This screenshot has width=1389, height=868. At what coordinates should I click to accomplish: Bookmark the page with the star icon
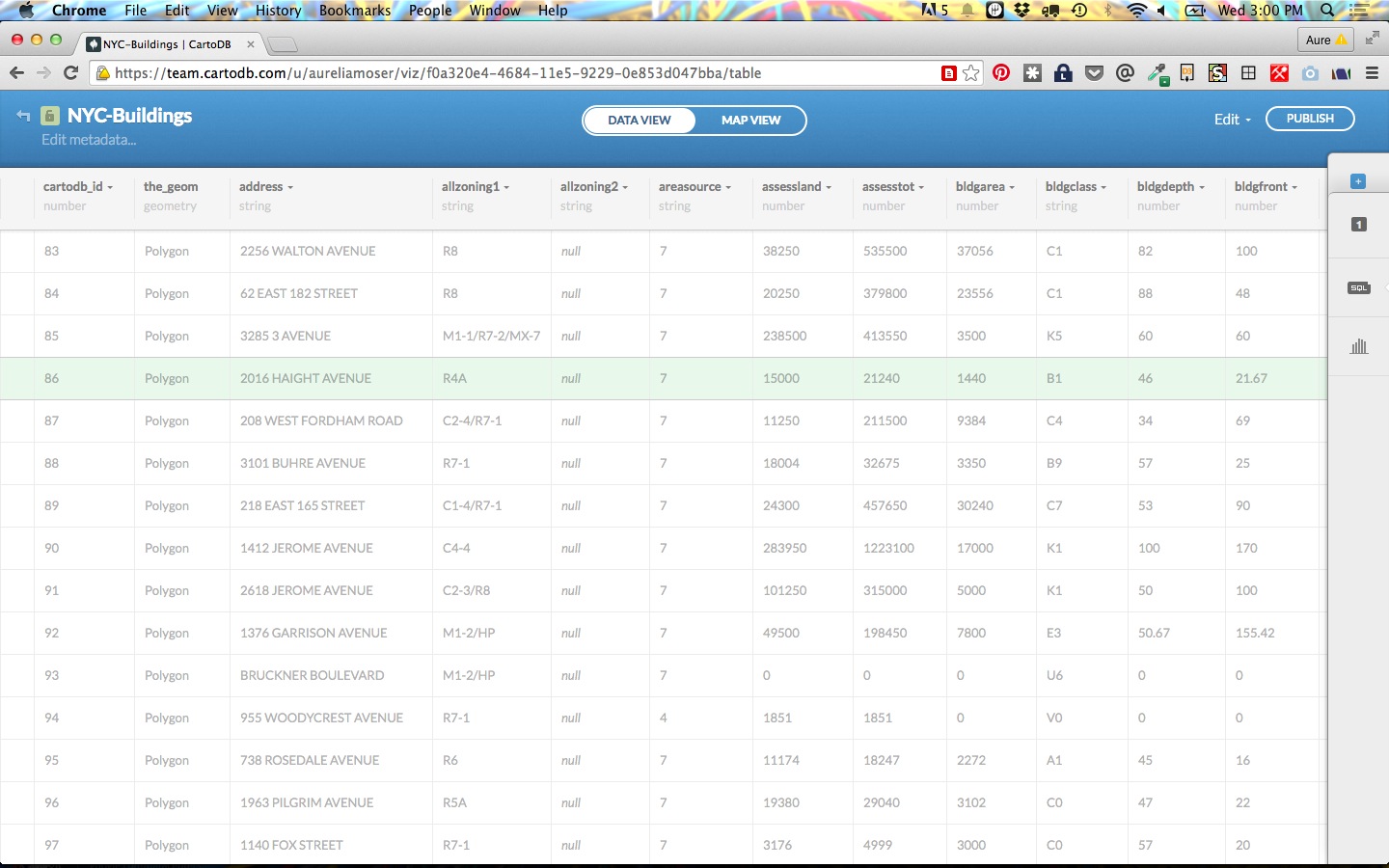point(971,72)
